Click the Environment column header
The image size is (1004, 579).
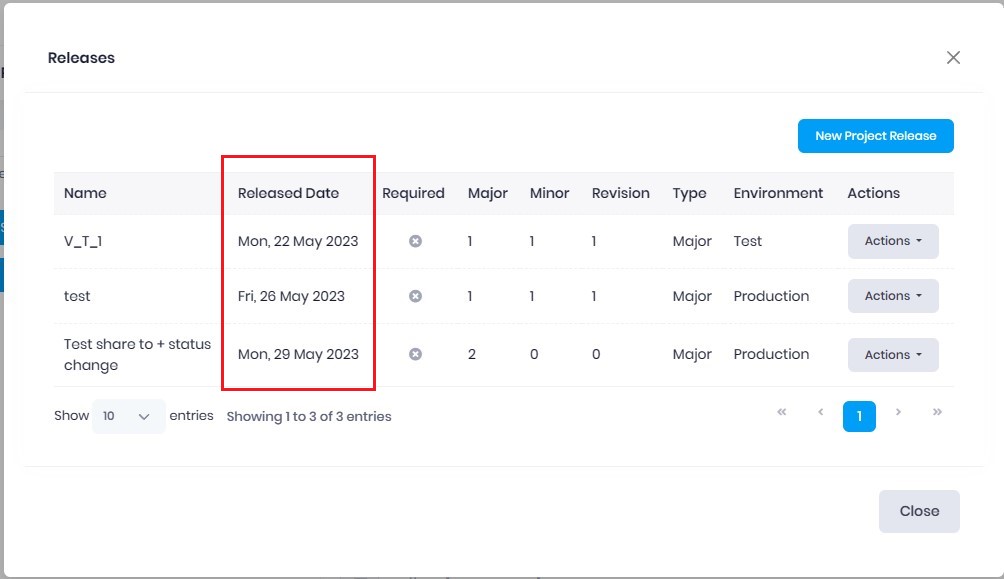point(778,193)
